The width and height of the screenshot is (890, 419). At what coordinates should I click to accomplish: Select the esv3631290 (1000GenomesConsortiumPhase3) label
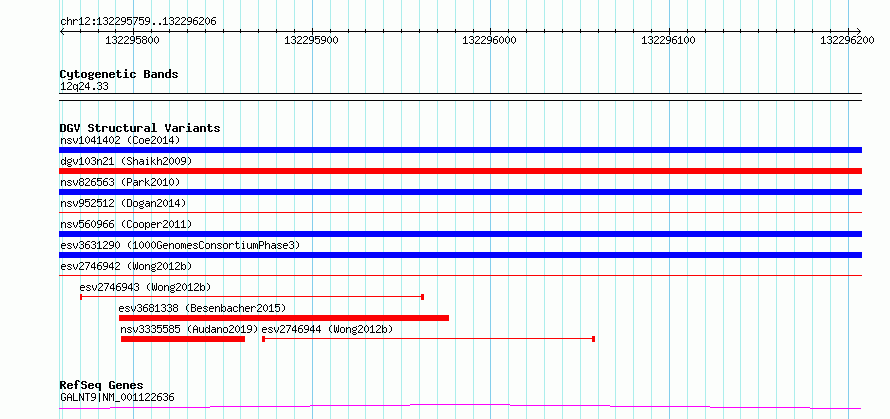(180, 245)
